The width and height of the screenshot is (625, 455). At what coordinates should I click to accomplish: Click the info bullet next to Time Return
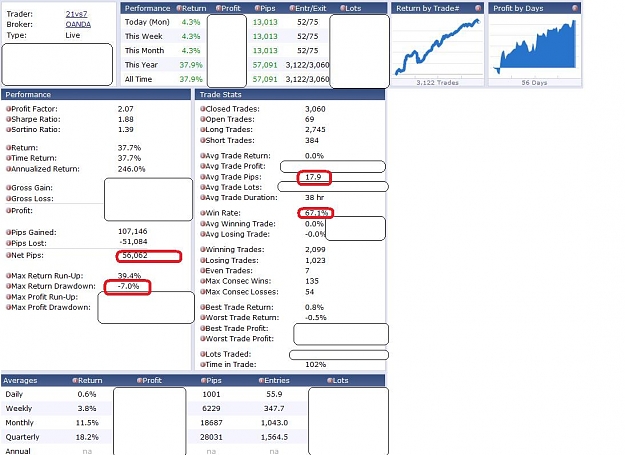tap(8, 158)
